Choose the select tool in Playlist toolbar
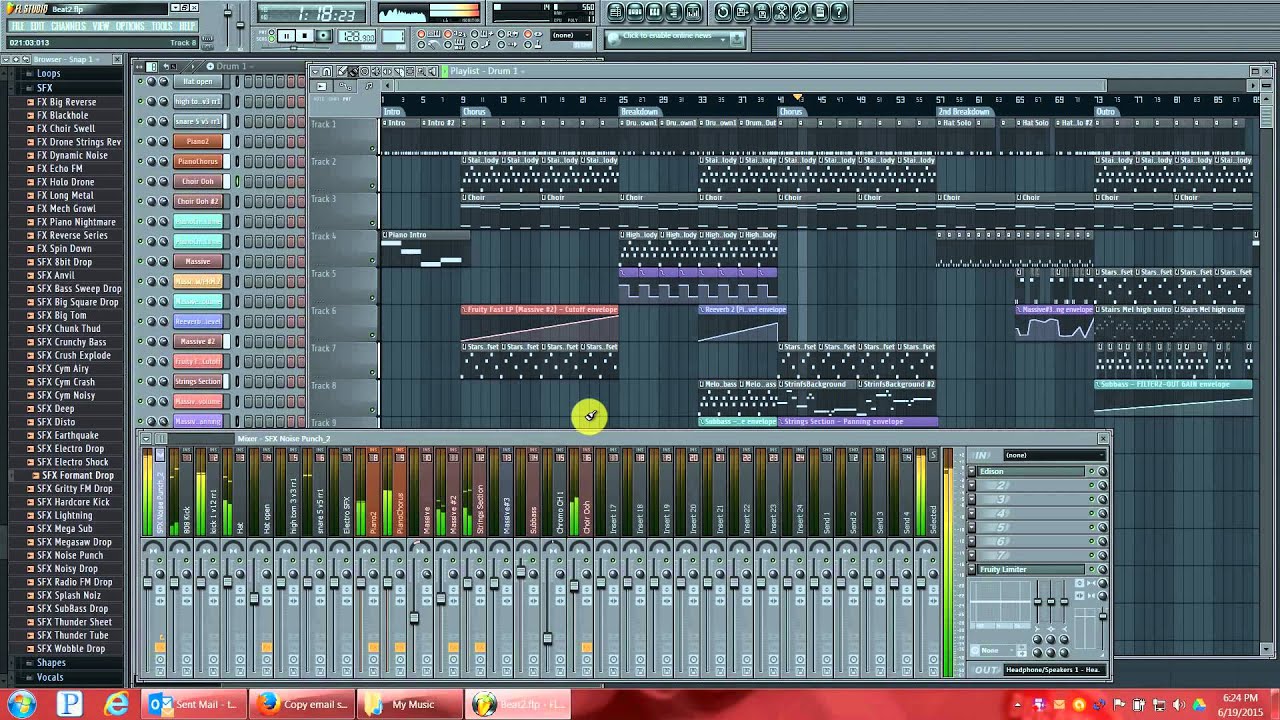 tap(410, 71)
